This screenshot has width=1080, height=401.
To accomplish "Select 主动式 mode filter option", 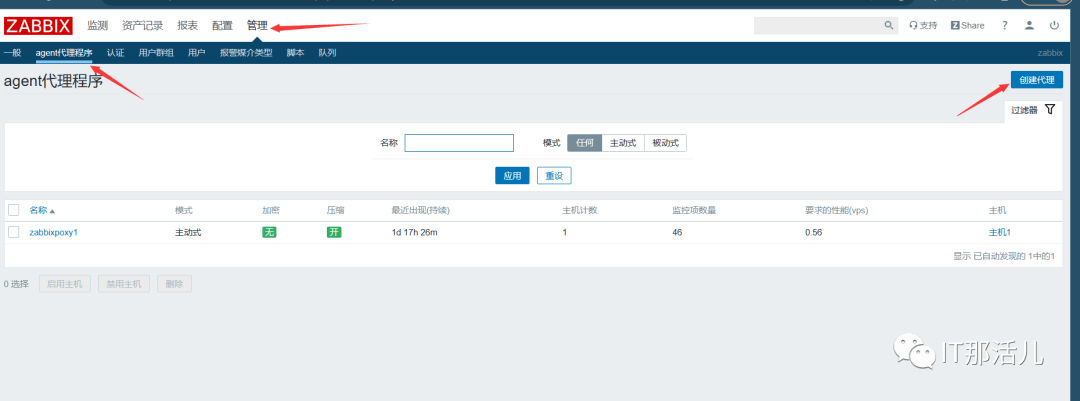I will (x=623, y=143).
